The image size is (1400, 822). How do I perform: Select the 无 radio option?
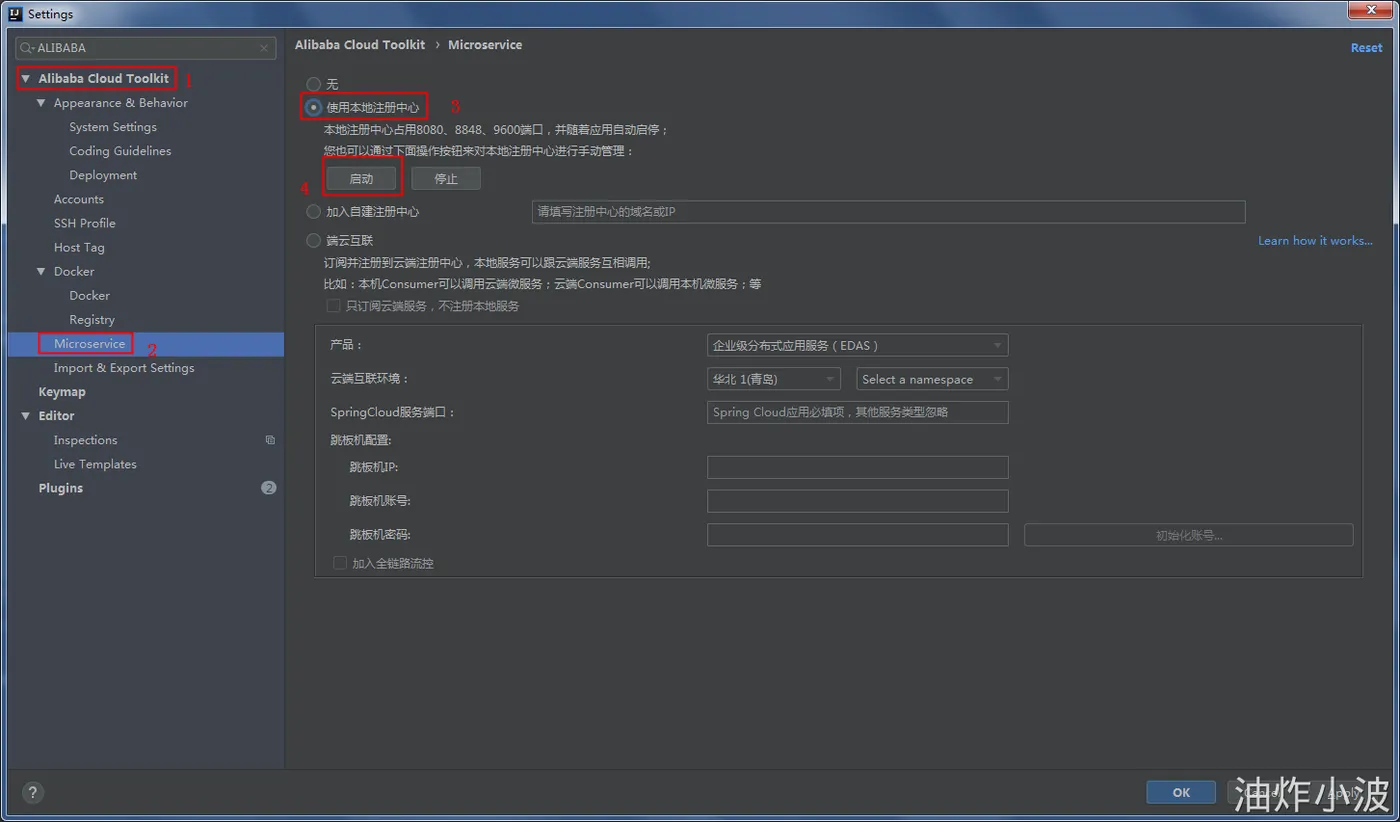pos(314,84)
